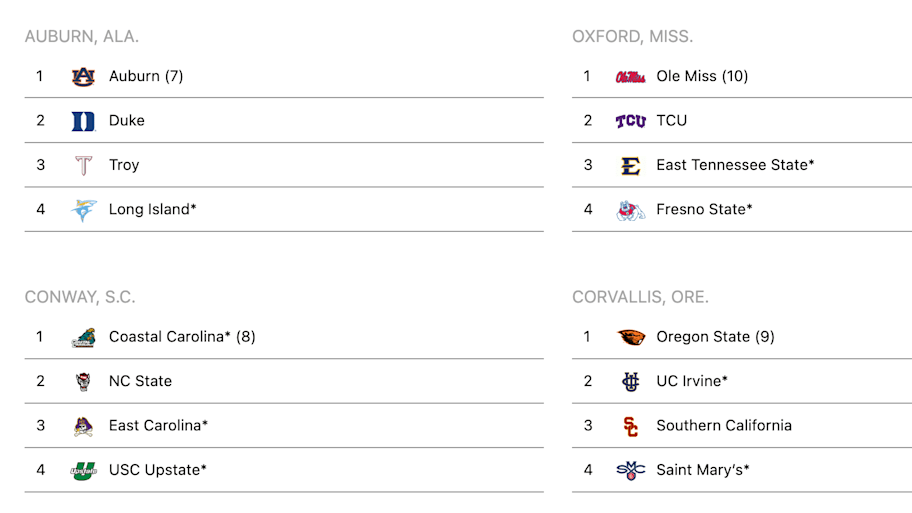Click the Coastal Carolina (8) team name
Screen dimensions: 912x513
[182, 337]
